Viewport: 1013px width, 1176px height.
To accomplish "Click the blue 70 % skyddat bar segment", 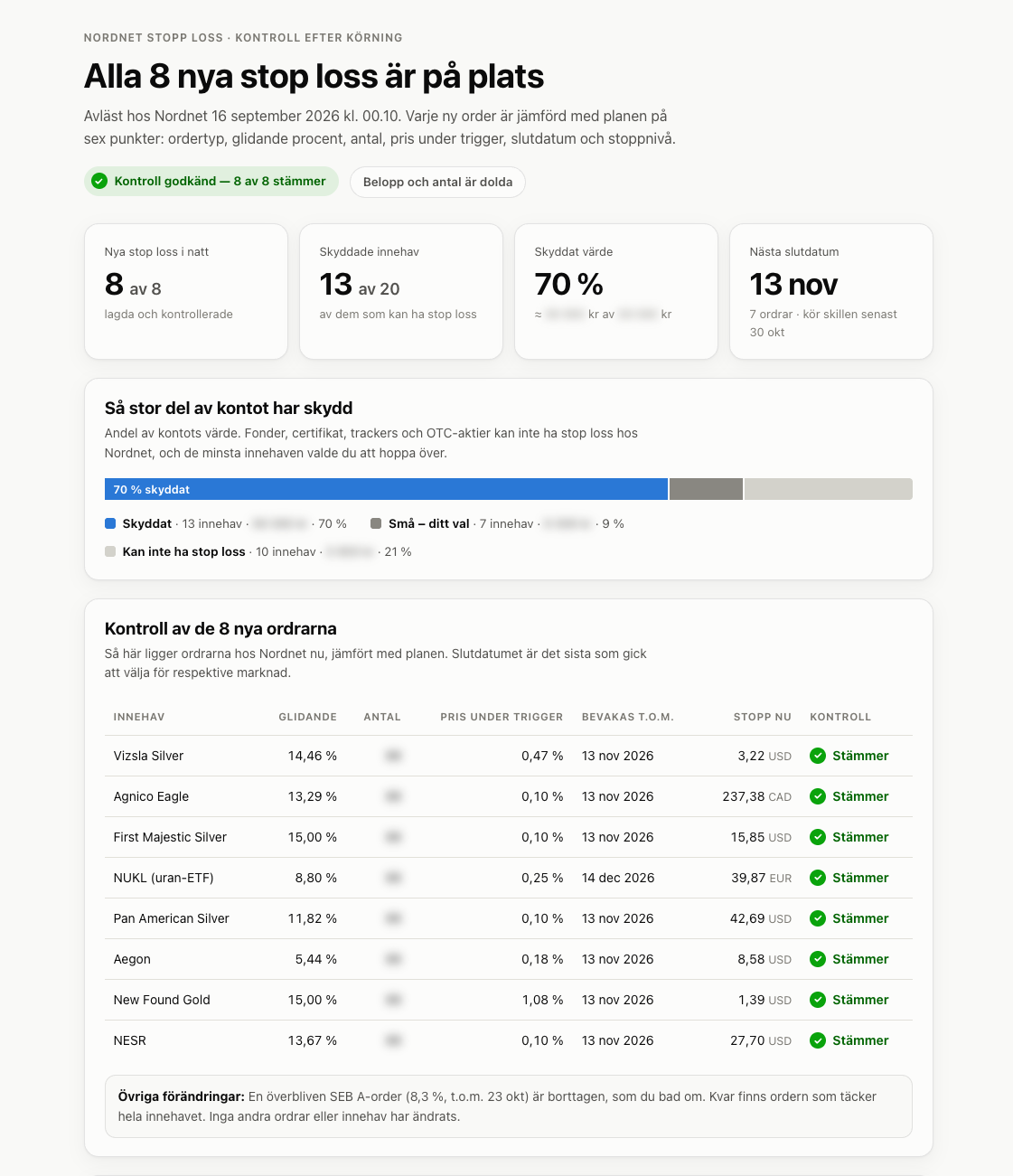I will click(x=386, y=489).
